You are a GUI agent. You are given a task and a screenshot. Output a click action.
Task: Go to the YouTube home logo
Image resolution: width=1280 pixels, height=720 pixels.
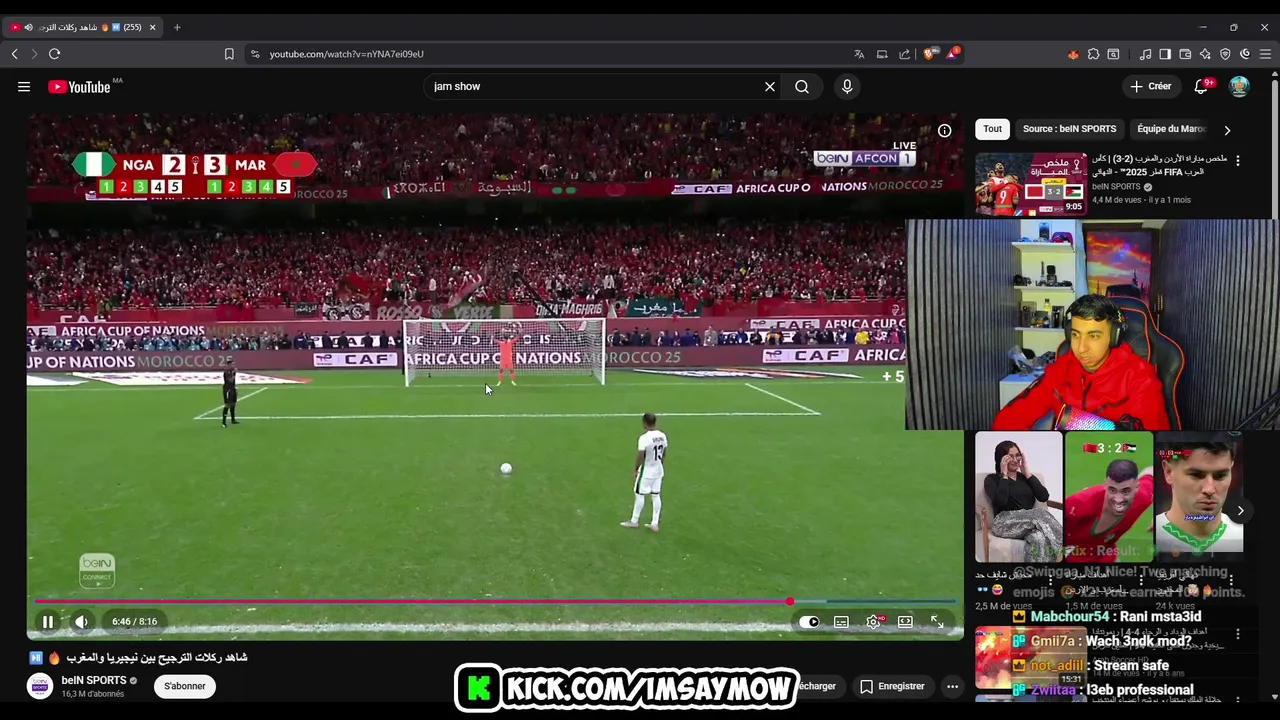[79, 87]
